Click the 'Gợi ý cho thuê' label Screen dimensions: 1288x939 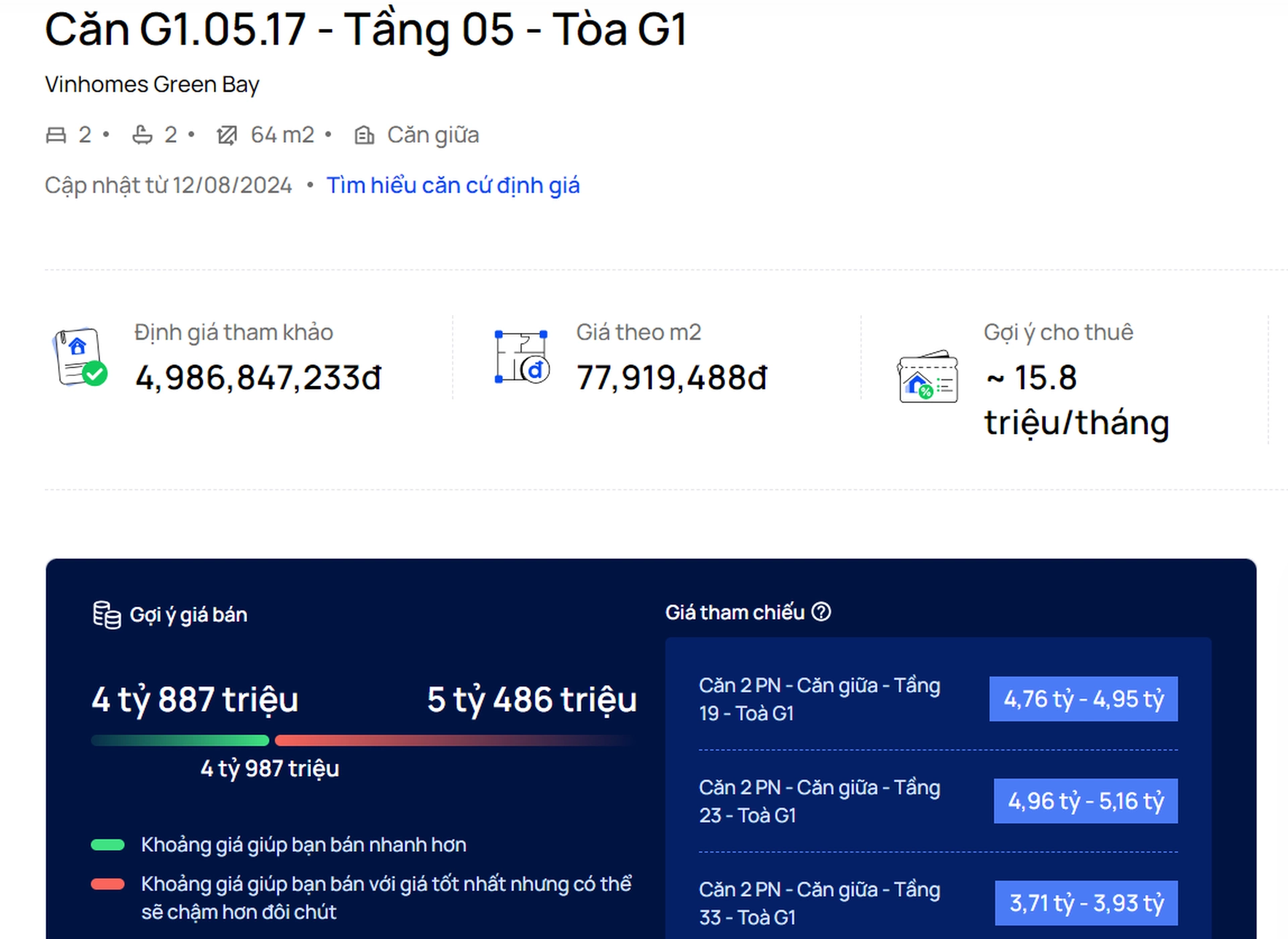coord(1058,332)
